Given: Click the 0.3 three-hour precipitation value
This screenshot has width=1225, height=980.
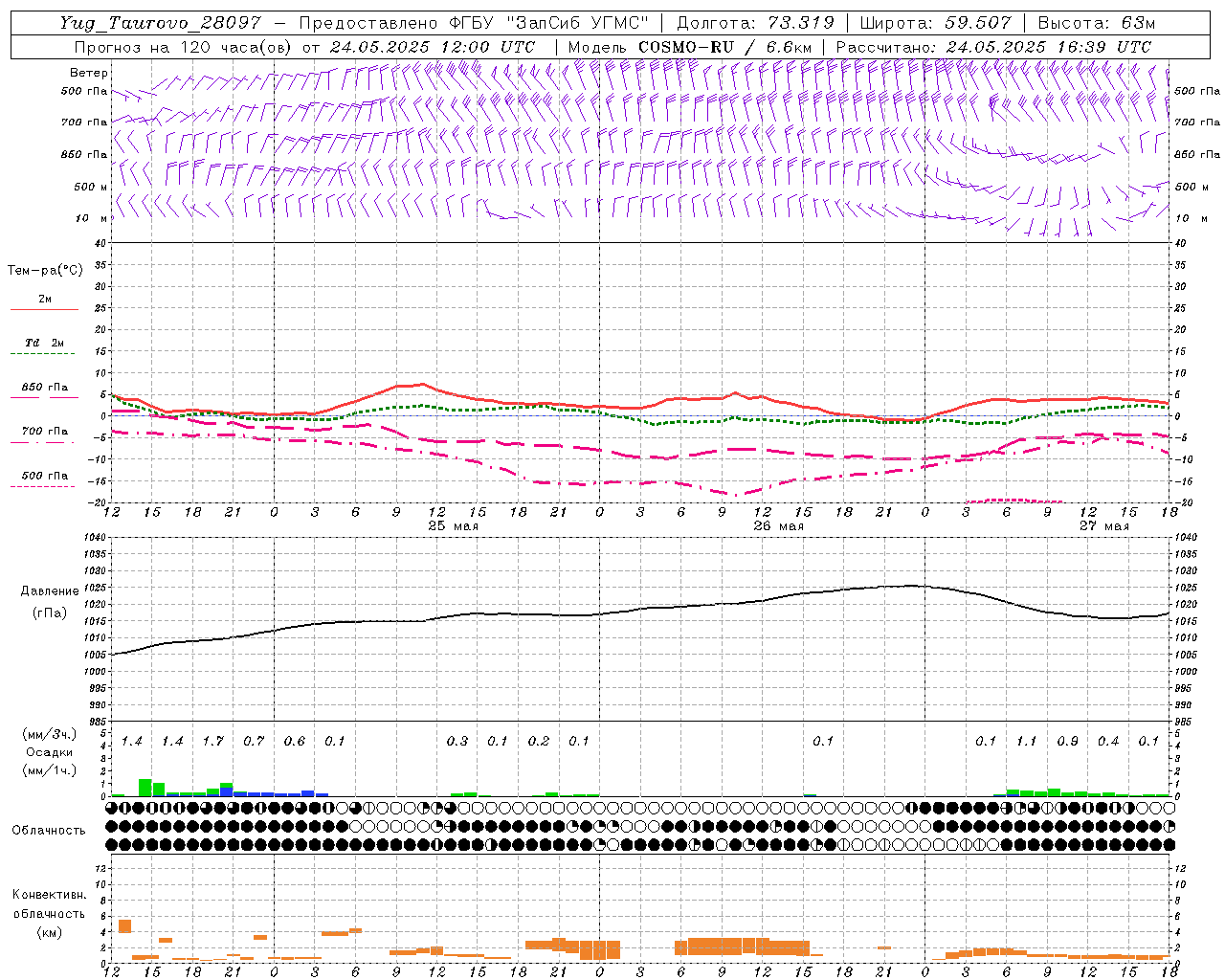Looking at the screenshot, I should 457,741.
